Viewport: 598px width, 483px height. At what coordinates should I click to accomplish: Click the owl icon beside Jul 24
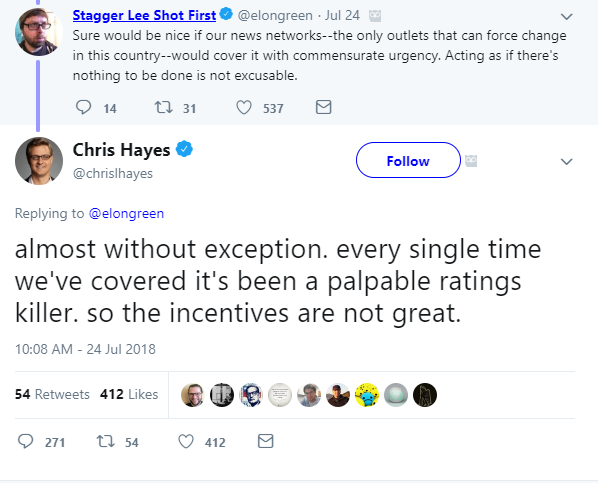tap(375, 16)
